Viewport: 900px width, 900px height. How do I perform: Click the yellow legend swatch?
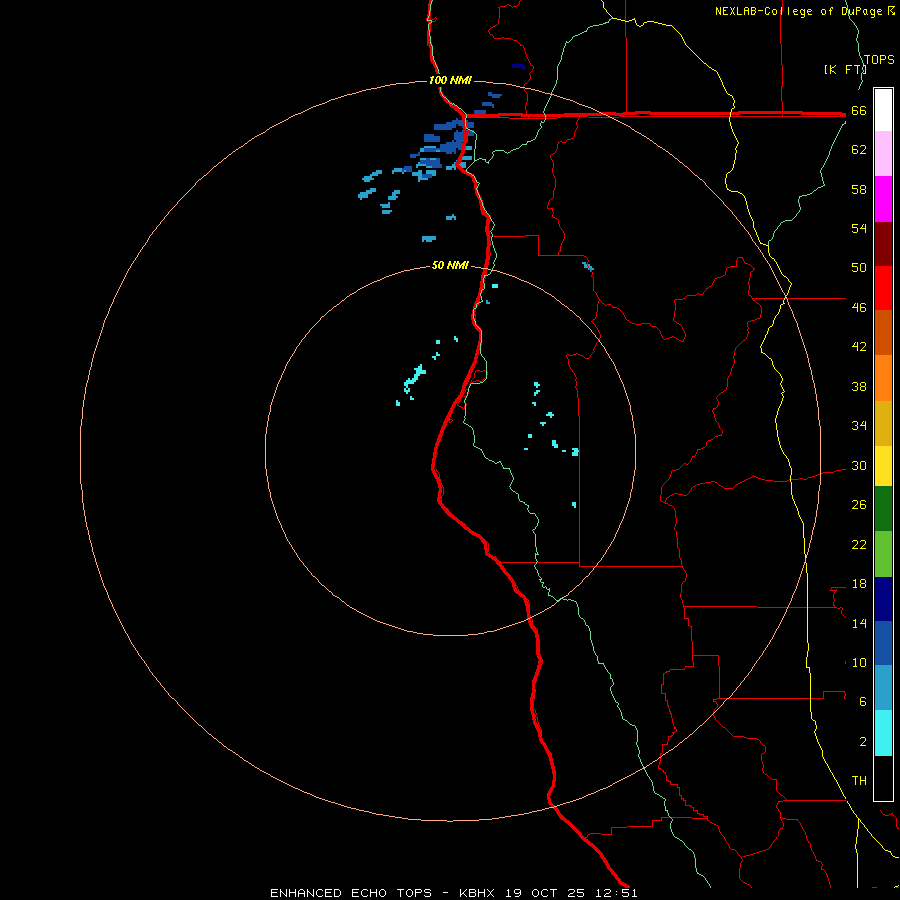click(883, 466)
